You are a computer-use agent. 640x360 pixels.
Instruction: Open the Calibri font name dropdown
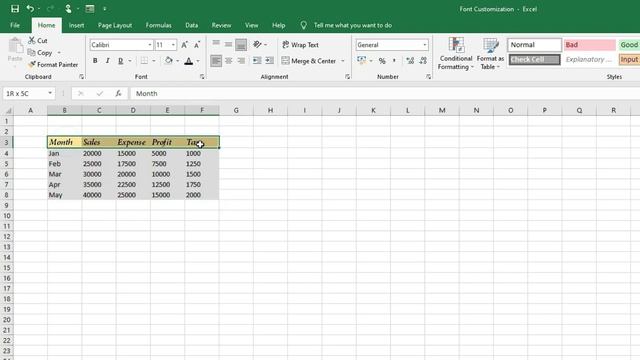pyautogui.click(x=150, y=45)
